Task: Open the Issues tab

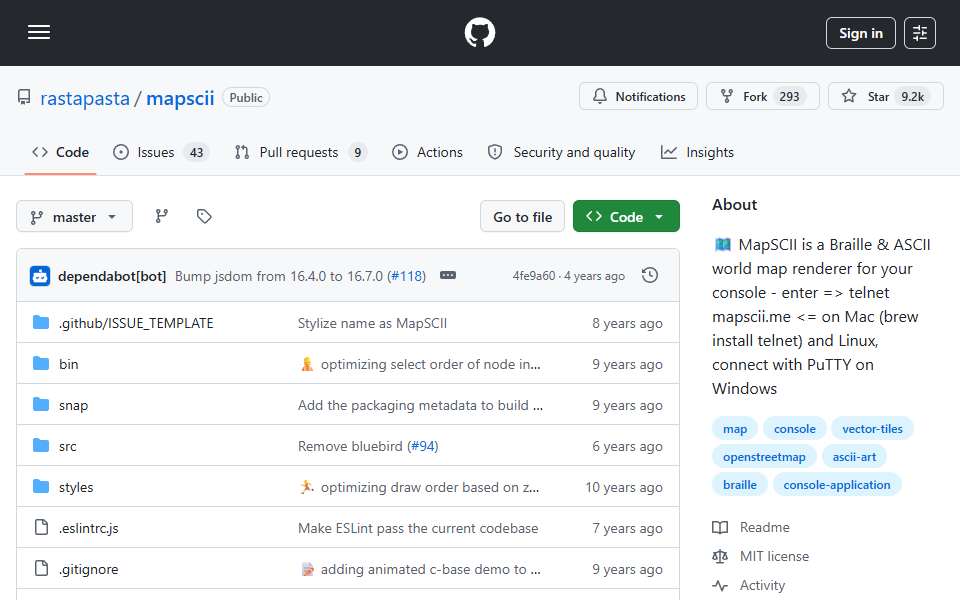Action: [x=161, y=152]
